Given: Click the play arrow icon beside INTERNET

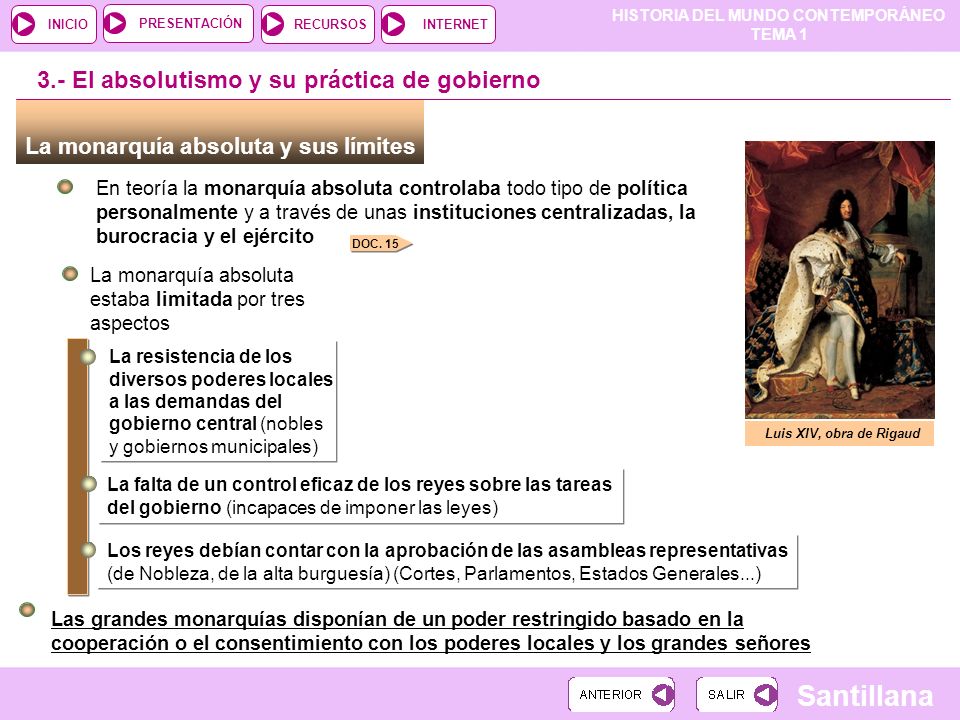Looking at the screenshot, I should point(394,24).
